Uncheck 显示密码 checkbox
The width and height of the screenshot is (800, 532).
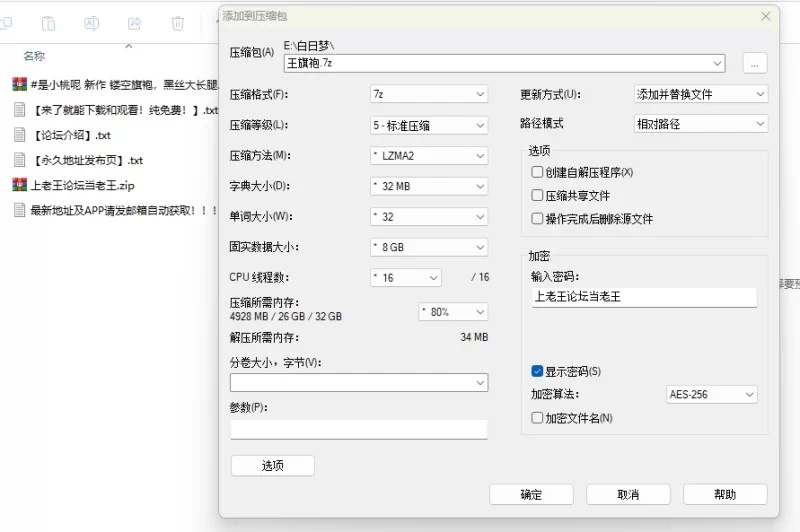pyautogui.click(x=537, y=371)
